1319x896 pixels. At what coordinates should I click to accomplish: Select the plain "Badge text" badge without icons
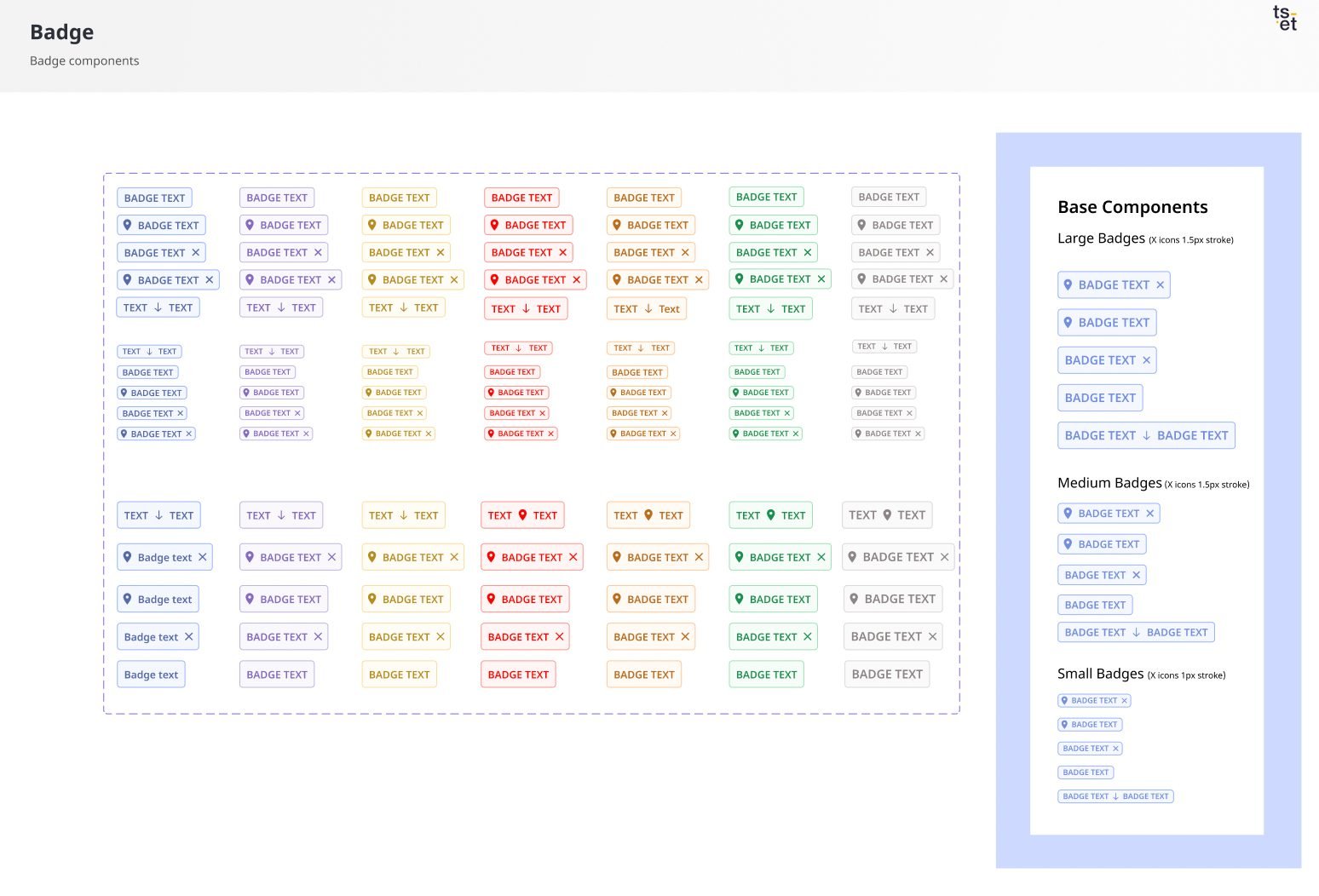coord(151,675)
